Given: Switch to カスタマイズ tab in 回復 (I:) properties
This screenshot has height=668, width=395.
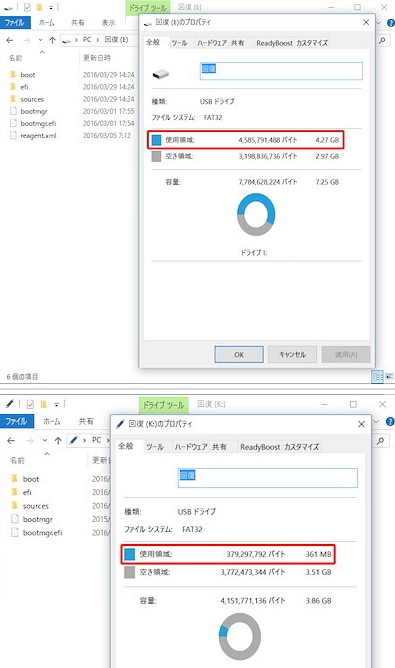Looking at the screenshot, I should [x=312, y=43].
